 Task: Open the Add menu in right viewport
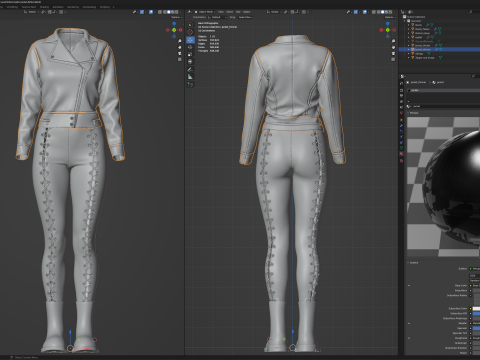point(238,12)
